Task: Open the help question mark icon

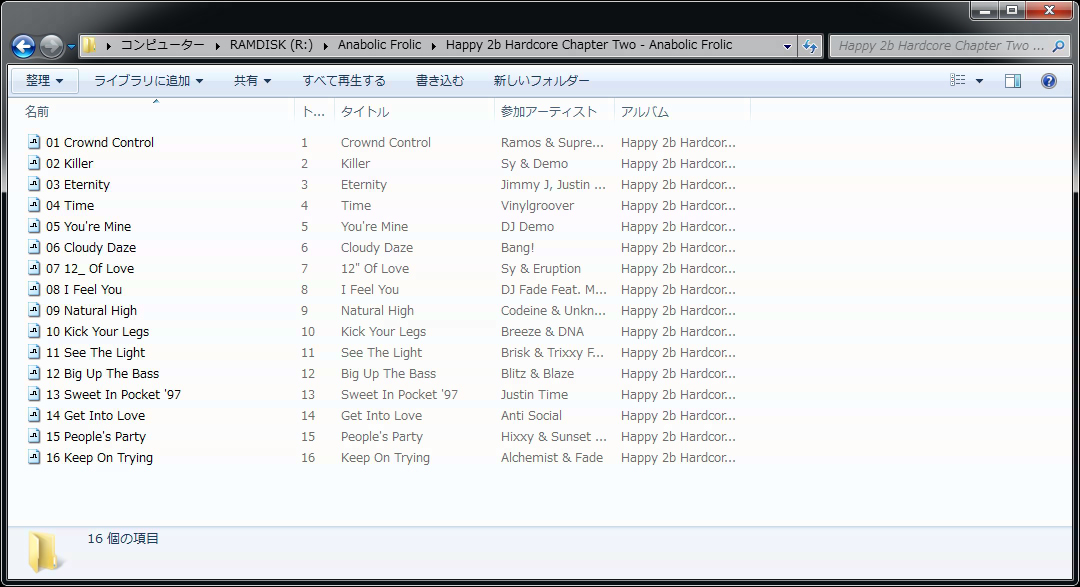Action: click(1048, 81)
